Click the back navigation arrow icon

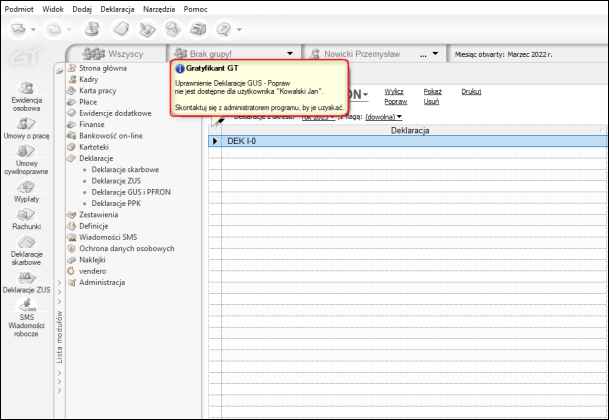pos(18,29)
